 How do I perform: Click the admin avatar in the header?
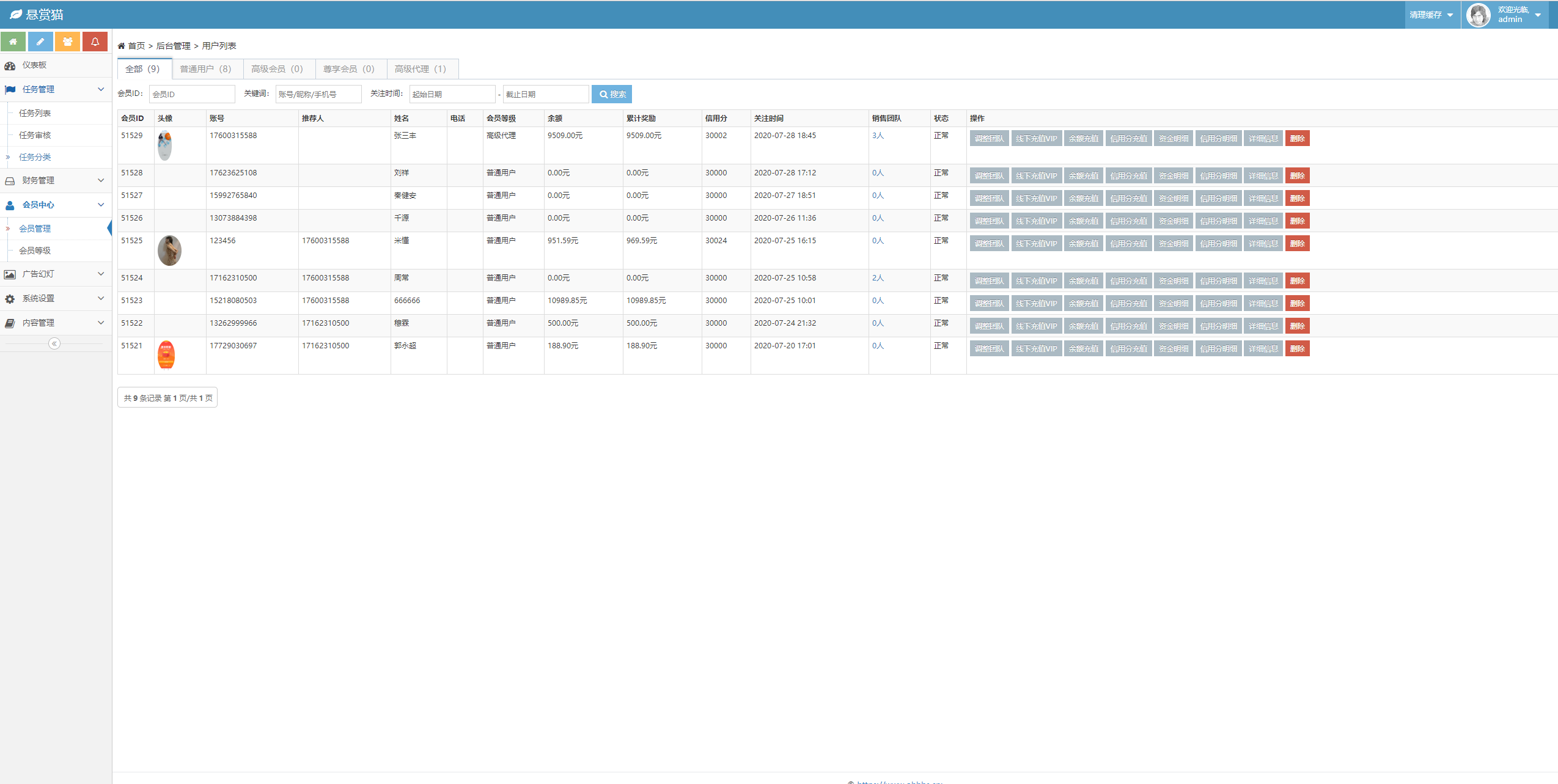tap(1478, 15)
